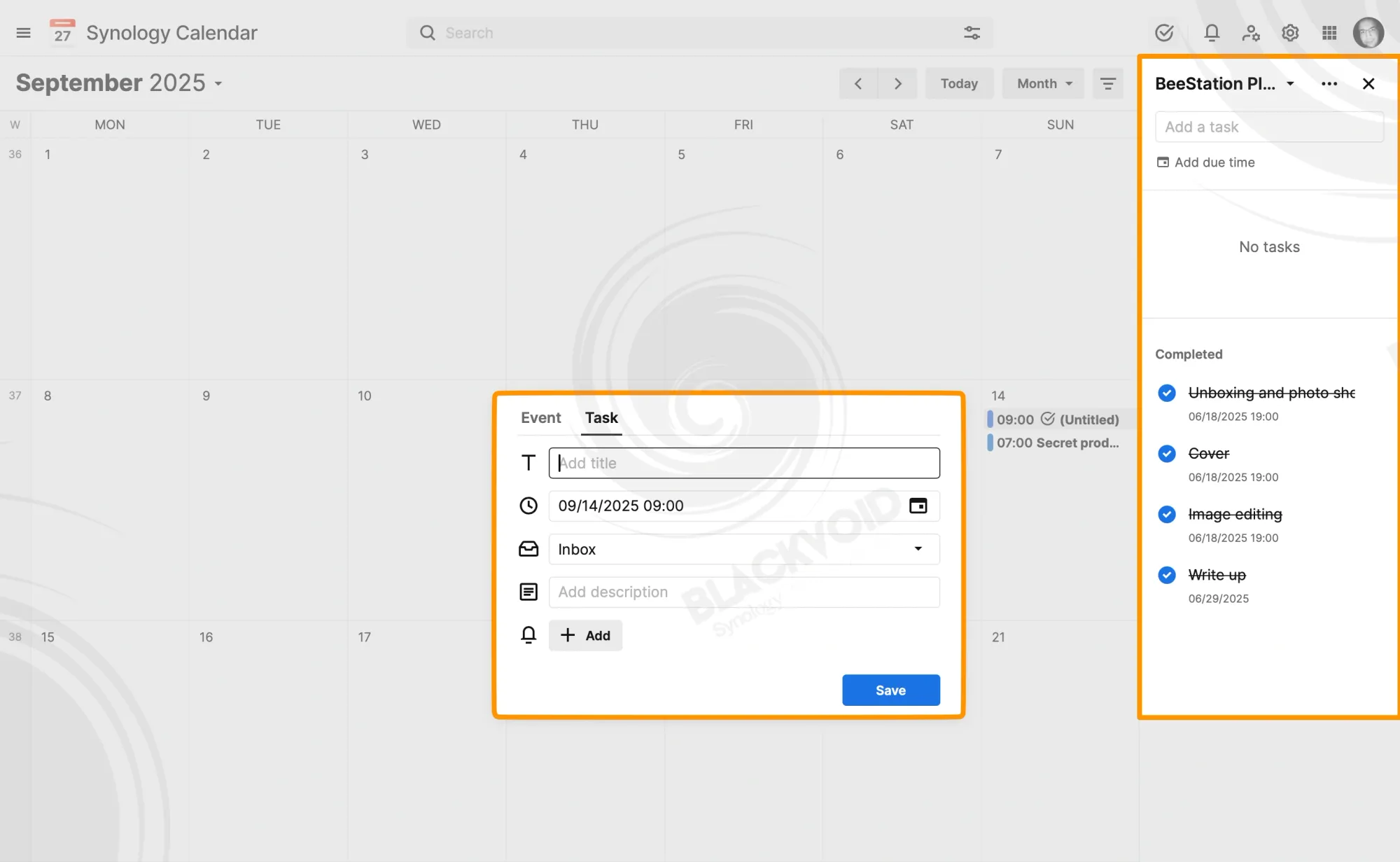
Task: Click the inbox tray icon
Action: [x=528, y=549]
